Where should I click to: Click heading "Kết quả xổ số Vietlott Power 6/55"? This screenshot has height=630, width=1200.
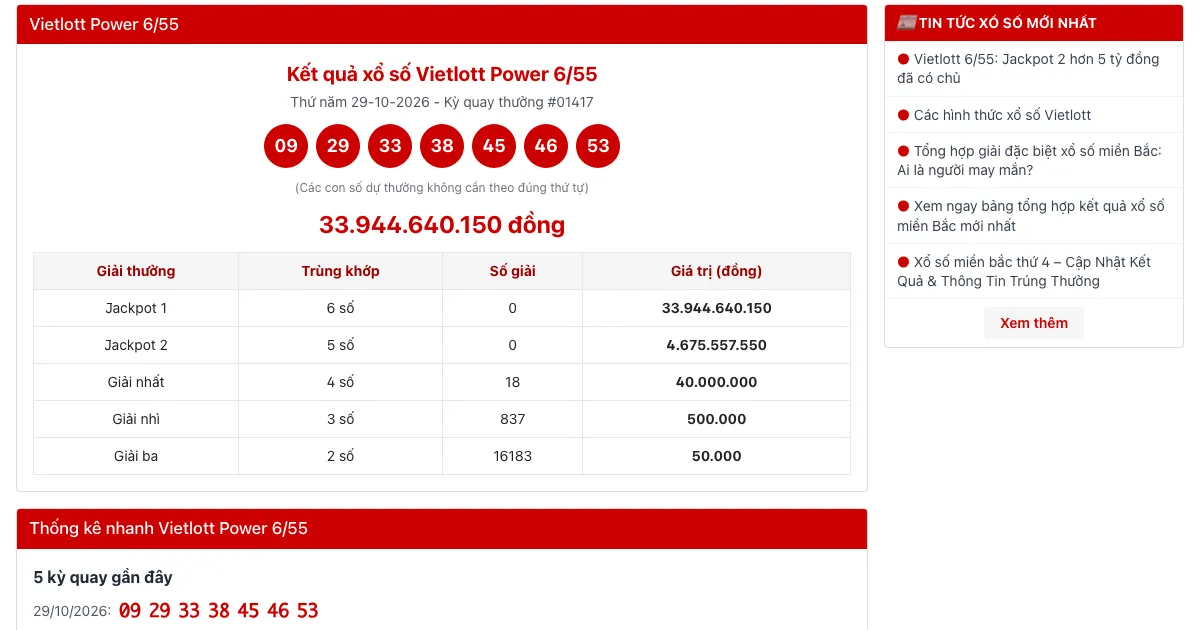click(x=442, y=74)
